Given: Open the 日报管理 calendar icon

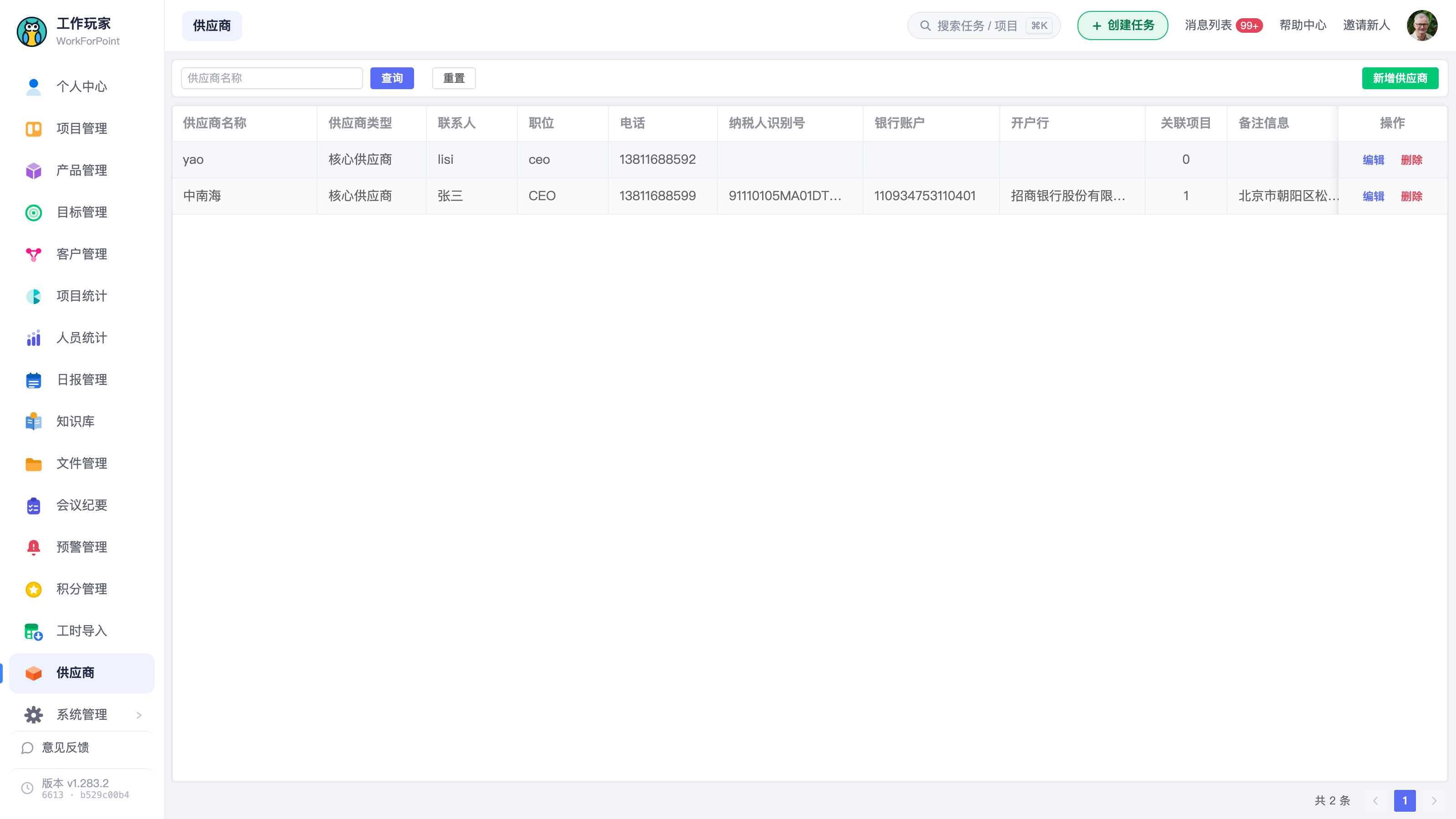Looking at the screenshot, I should point(33,380).
